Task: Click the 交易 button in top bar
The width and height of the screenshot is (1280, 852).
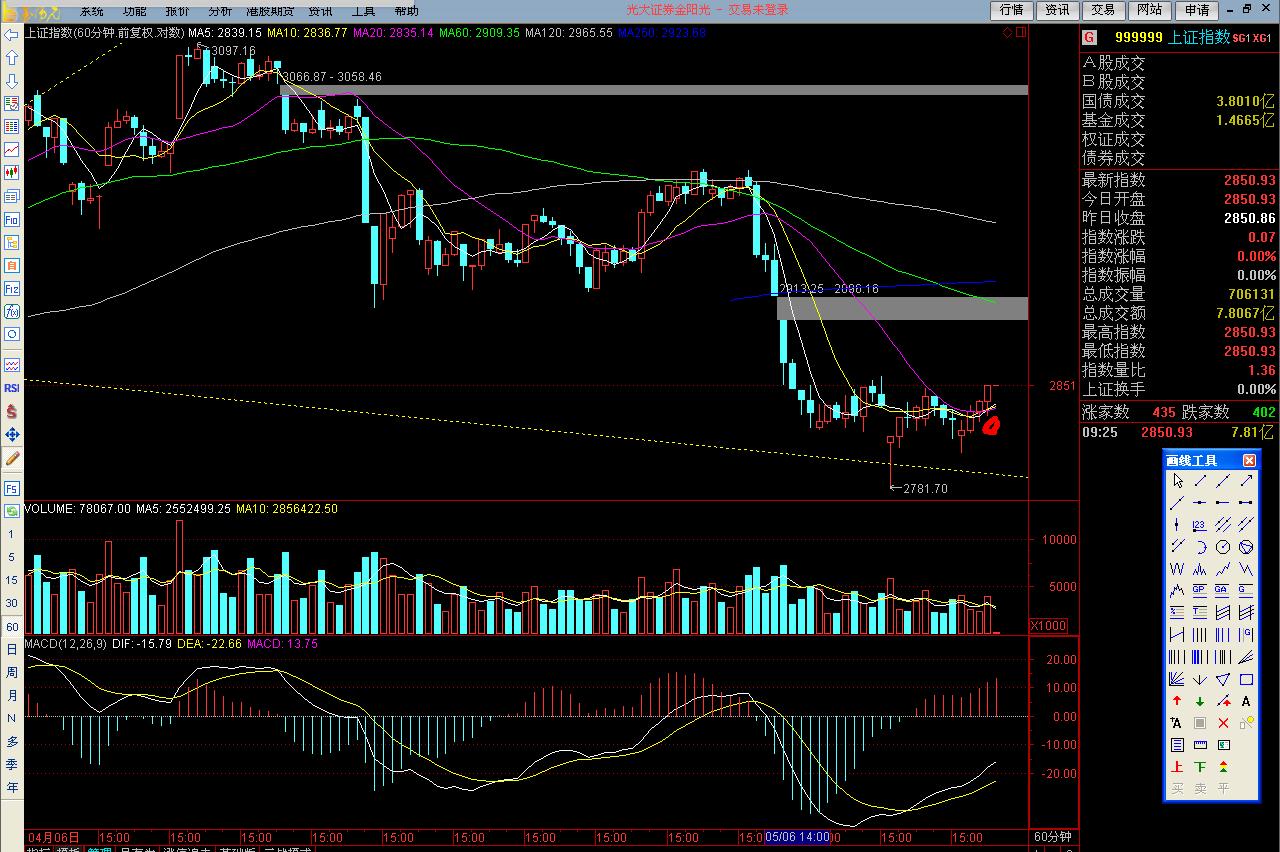Action: pyautogui.click(x=1103, y=10)
